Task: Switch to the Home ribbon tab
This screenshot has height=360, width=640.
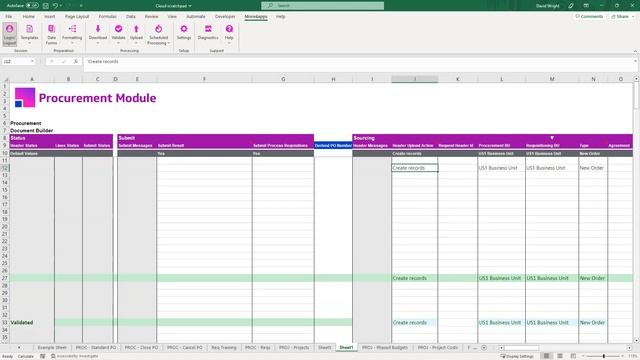Action: [x=29, y=17]
